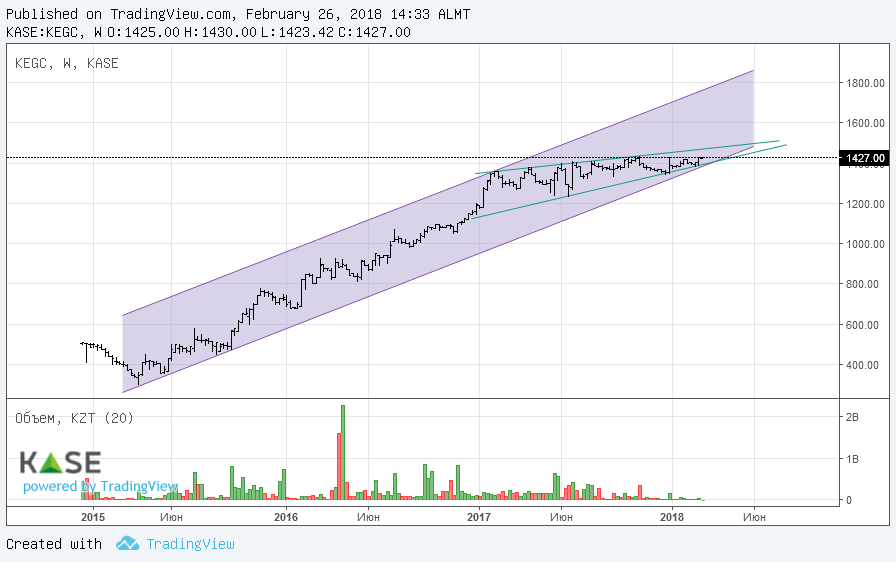Click the 'Июн' label before 2016
This screenshot has height=562, width=896.
[x=171, y=517]
